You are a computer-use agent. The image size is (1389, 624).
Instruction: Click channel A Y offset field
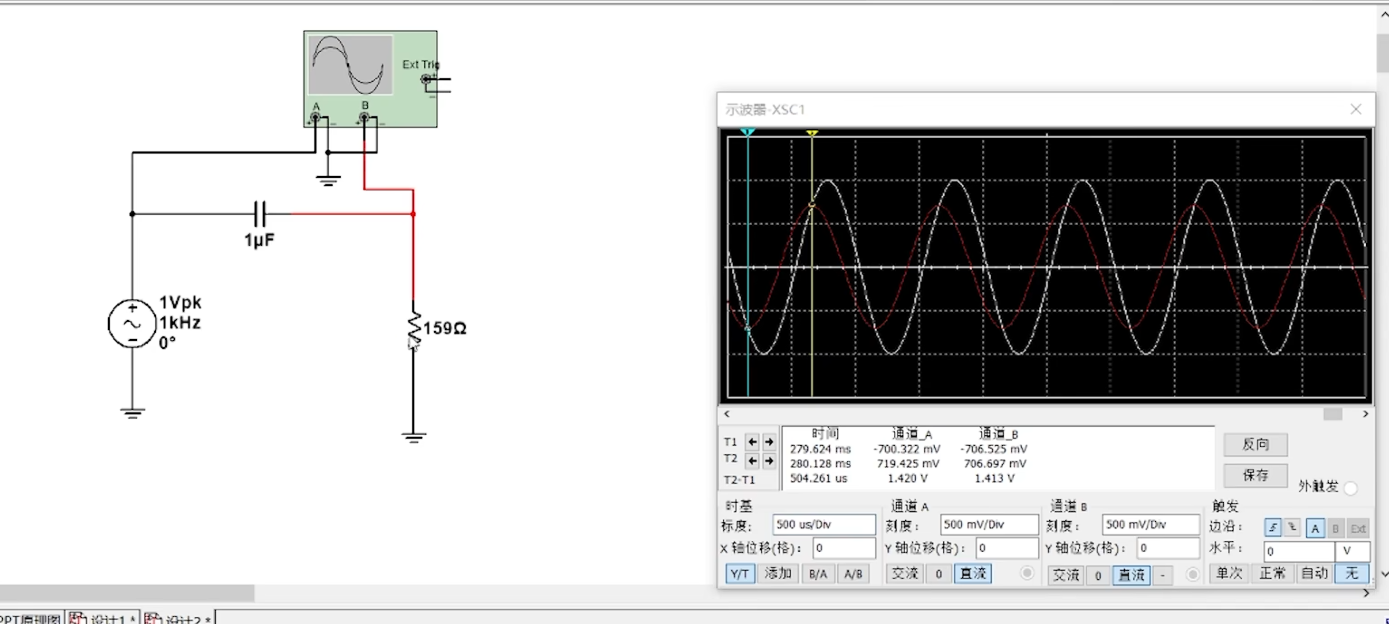(1007, 548)
